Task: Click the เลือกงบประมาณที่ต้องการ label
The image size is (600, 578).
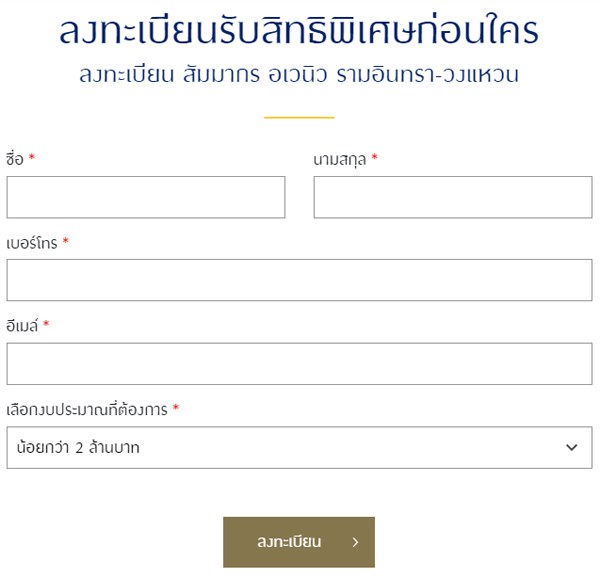Action: (x=87, y=410)
